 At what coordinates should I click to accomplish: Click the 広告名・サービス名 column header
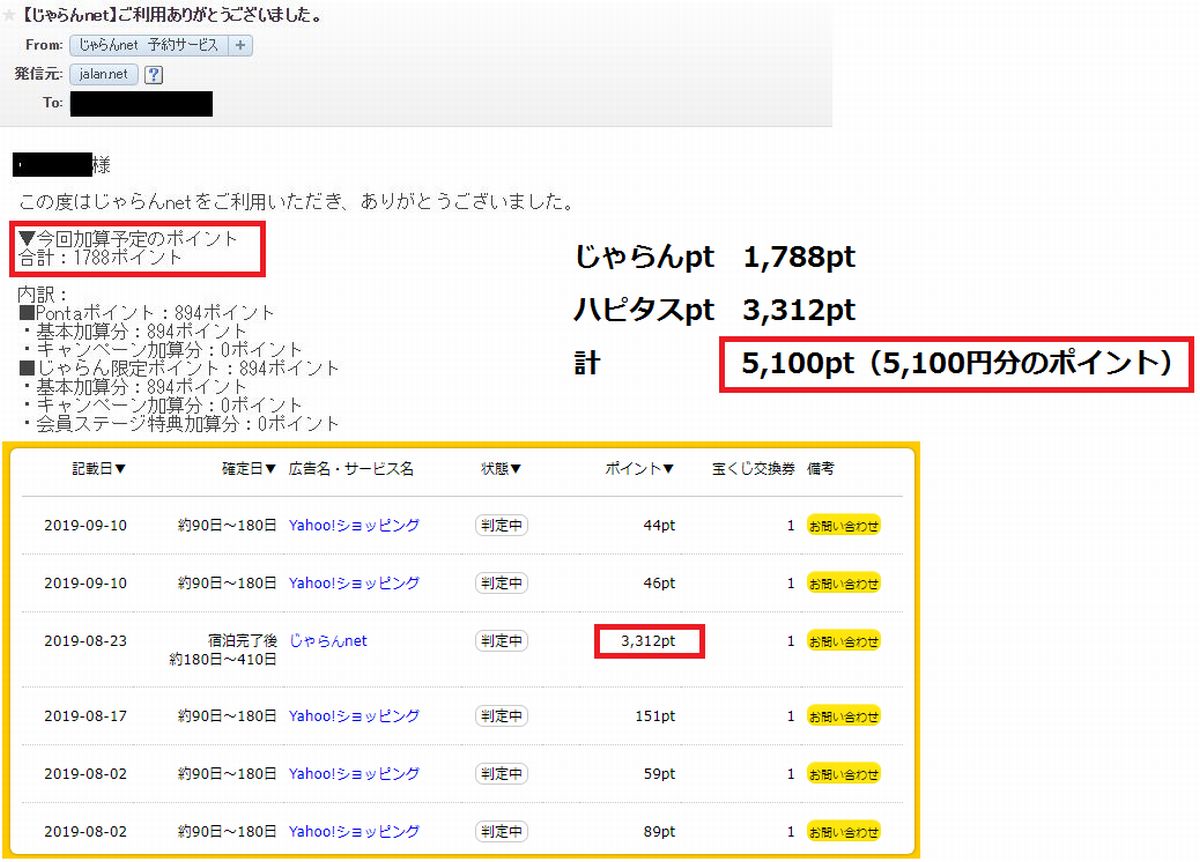tap(351, 468)
